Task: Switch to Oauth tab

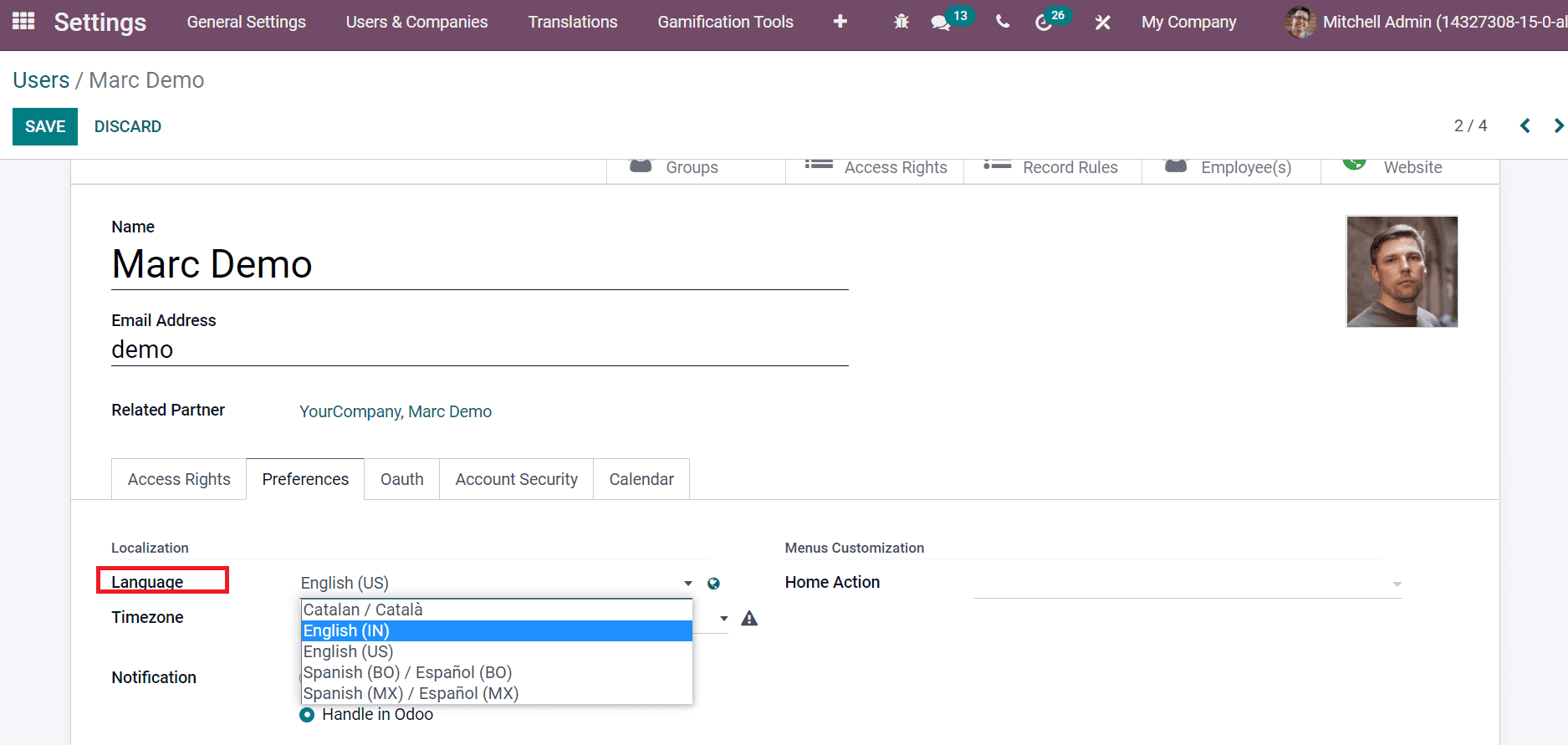Action: (402, 479)
